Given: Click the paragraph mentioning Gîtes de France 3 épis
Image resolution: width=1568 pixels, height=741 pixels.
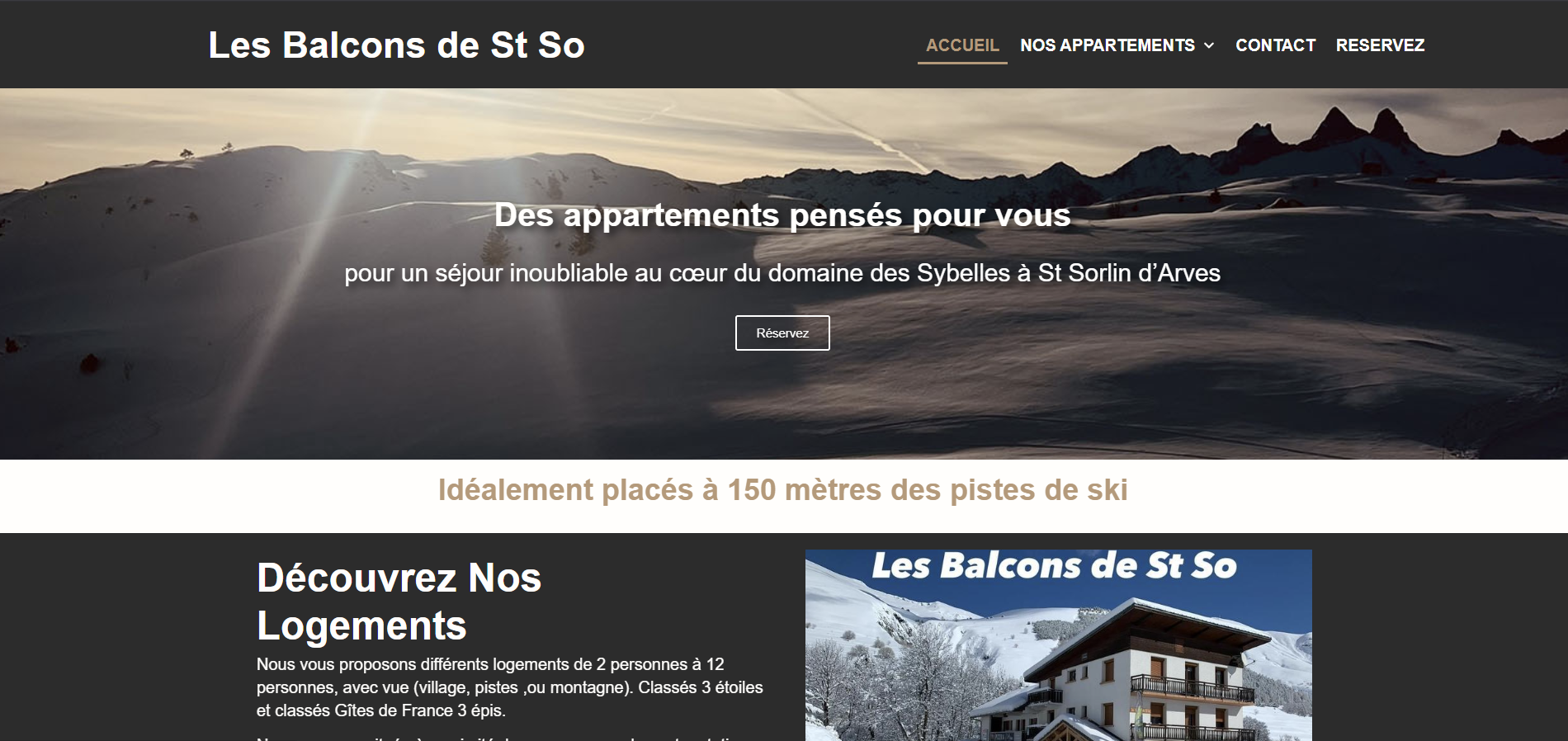Looking at the screenshot, I should [x=510, y=687].
